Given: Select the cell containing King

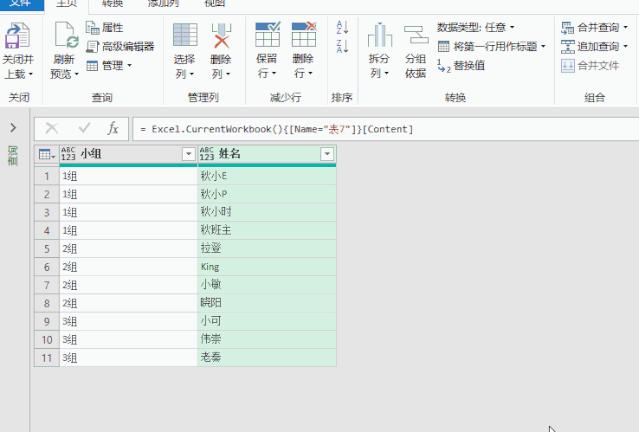Looking at the screenshot, I should tap(267, 267).
